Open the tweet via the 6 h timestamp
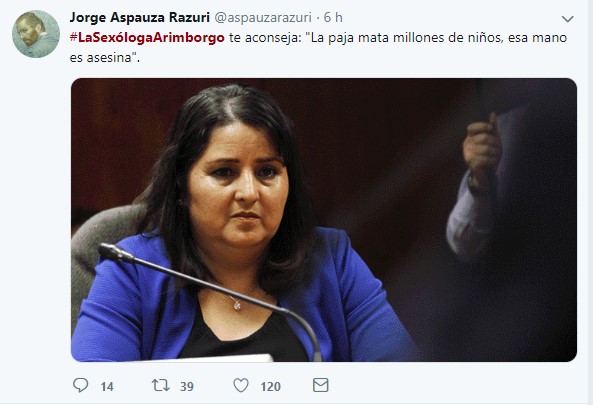 333,17
